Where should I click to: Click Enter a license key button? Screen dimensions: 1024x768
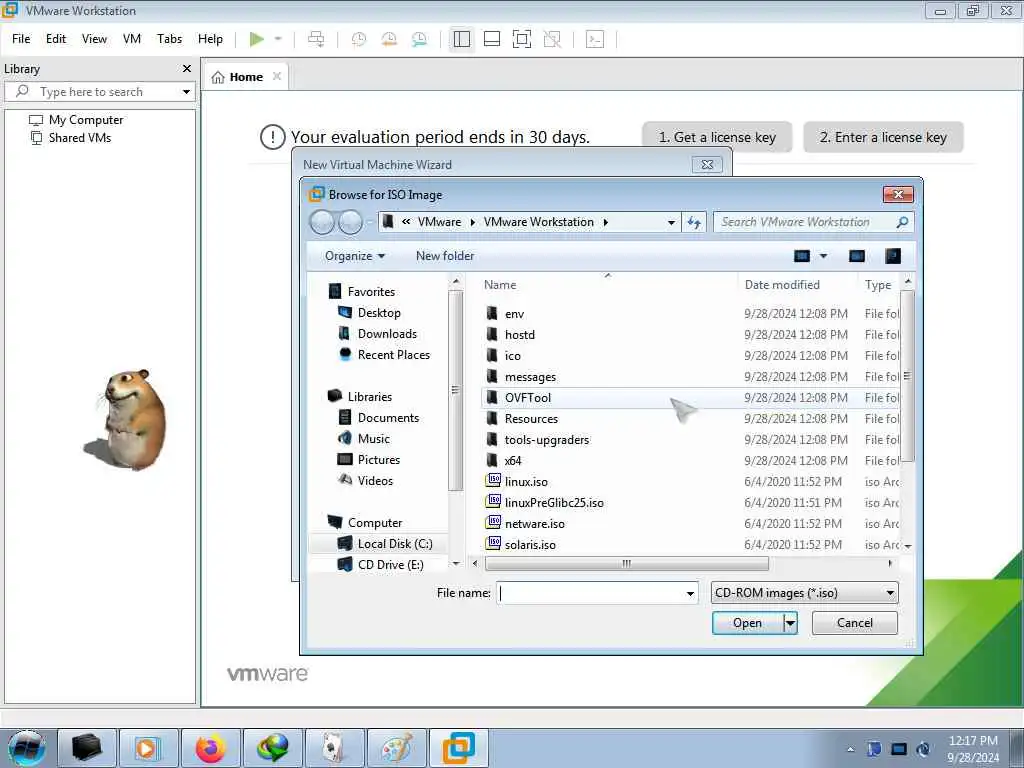coord(883,137)
